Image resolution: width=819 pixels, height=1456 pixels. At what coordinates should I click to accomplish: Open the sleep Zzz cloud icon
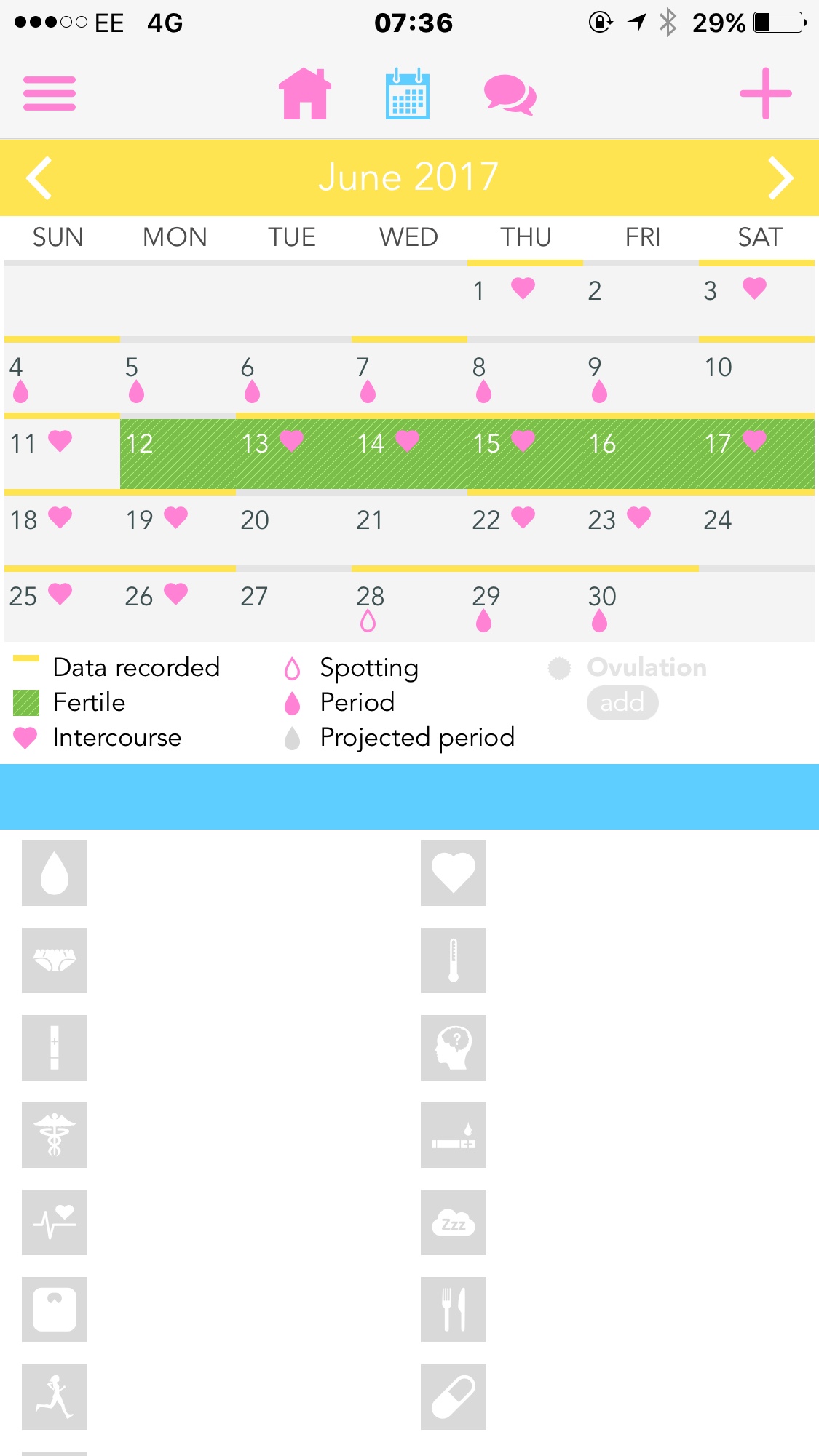[x=454, y=1222]
